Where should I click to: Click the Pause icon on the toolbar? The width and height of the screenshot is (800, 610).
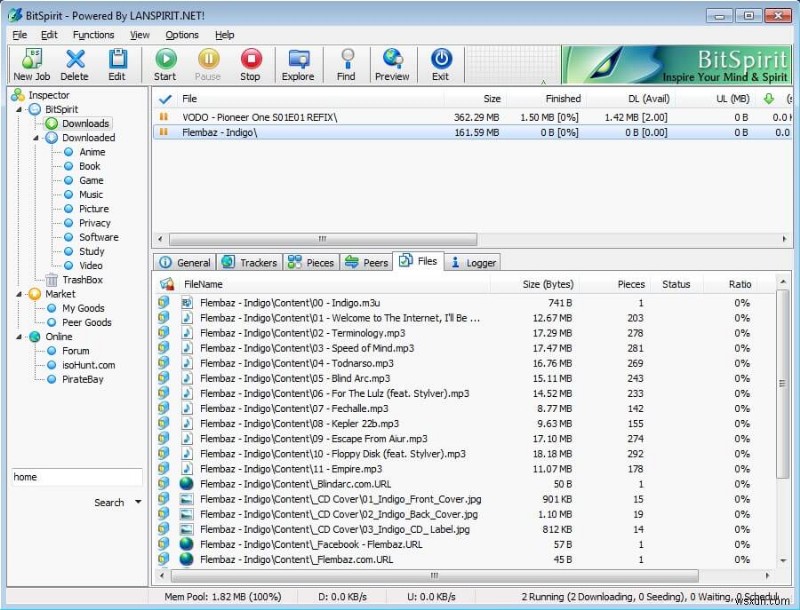(208, 63)
